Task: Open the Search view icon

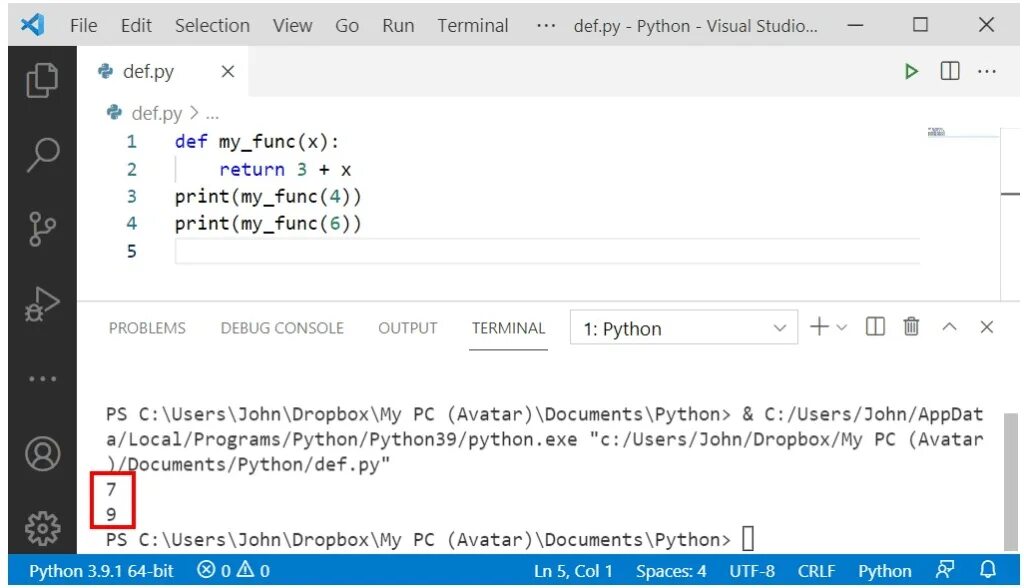Action: tap(42, 155)
